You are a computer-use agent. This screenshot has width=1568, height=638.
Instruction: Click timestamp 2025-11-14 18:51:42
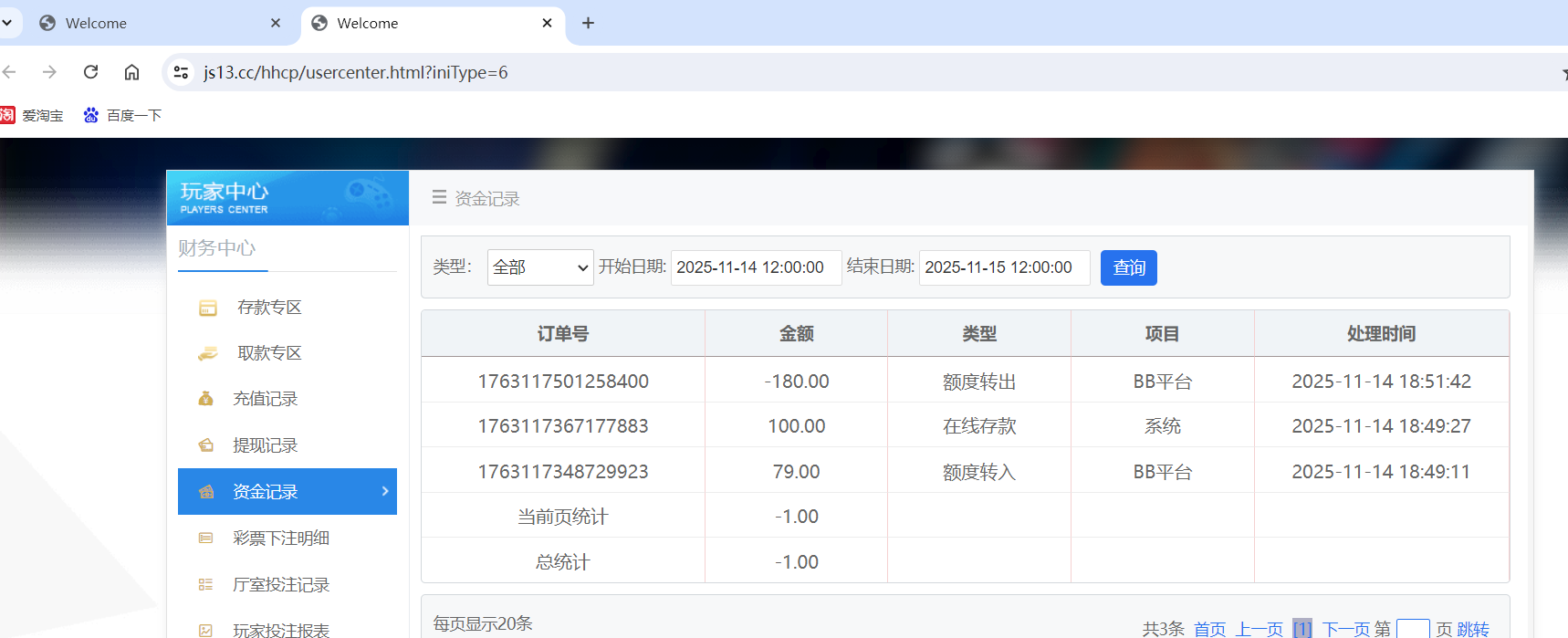(1382, 382)
